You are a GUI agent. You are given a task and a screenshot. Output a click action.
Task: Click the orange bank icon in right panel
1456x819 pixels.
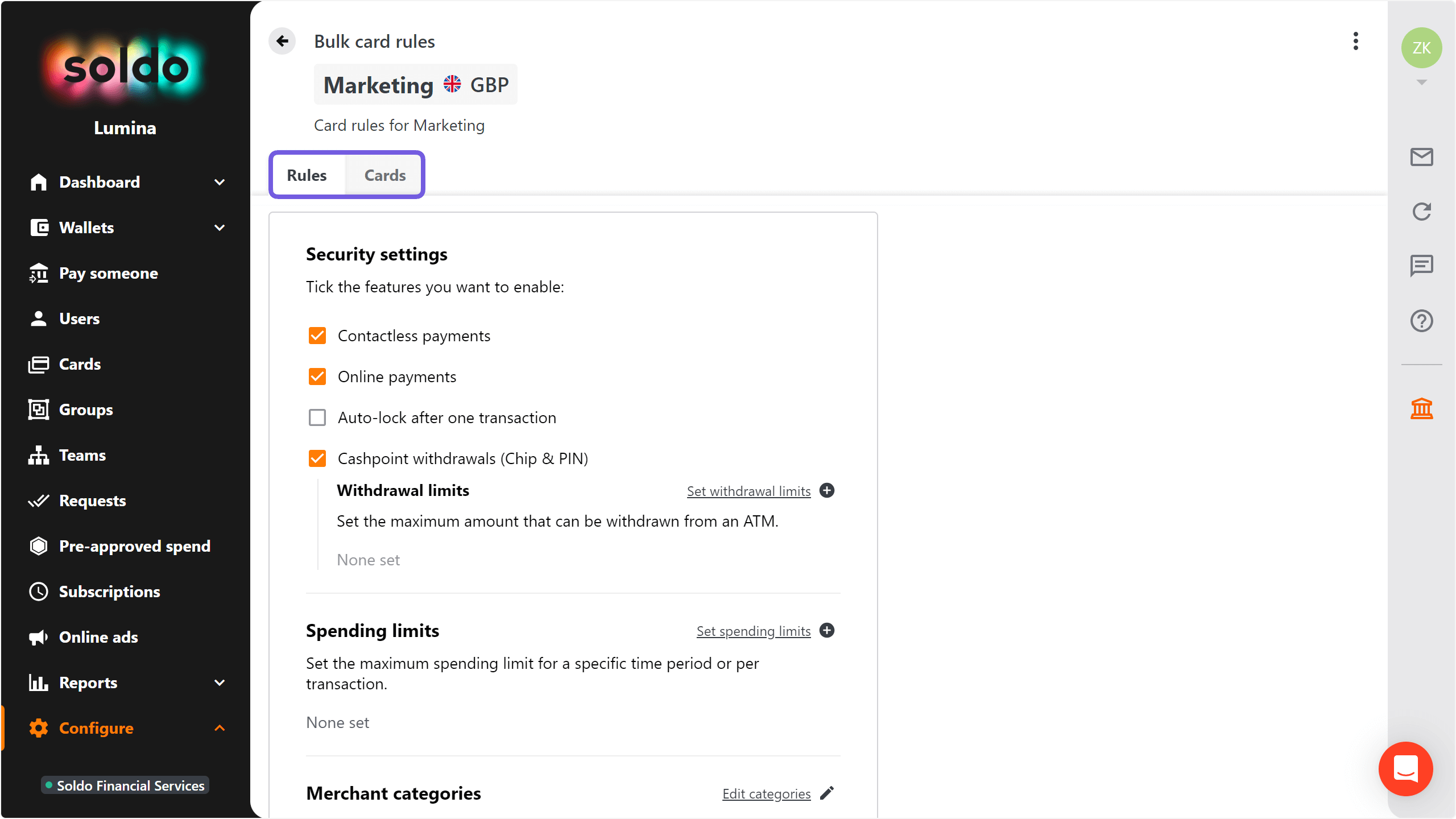(x=1421, y=408)
